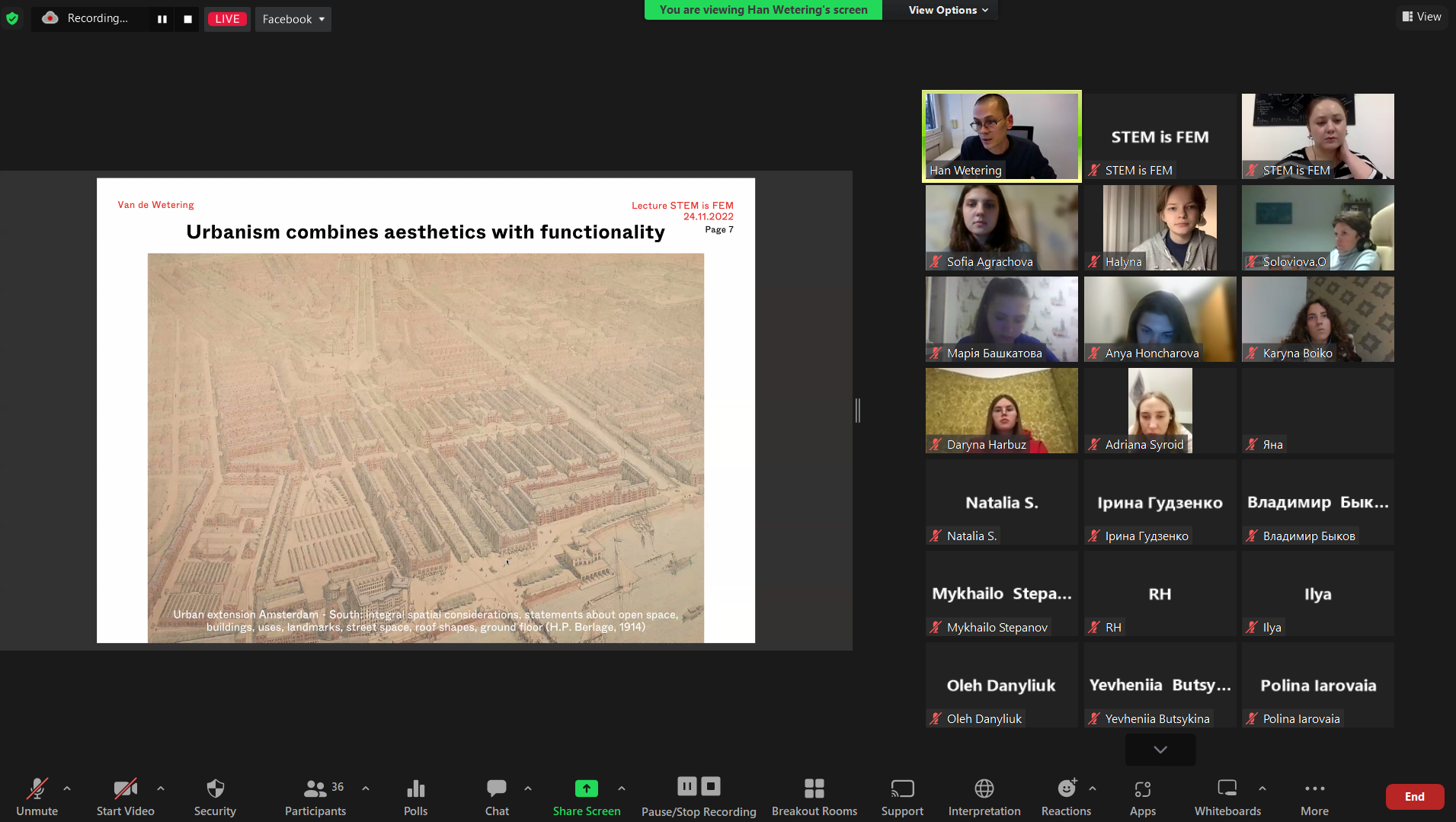Open the Chat panel

(497, 797)
